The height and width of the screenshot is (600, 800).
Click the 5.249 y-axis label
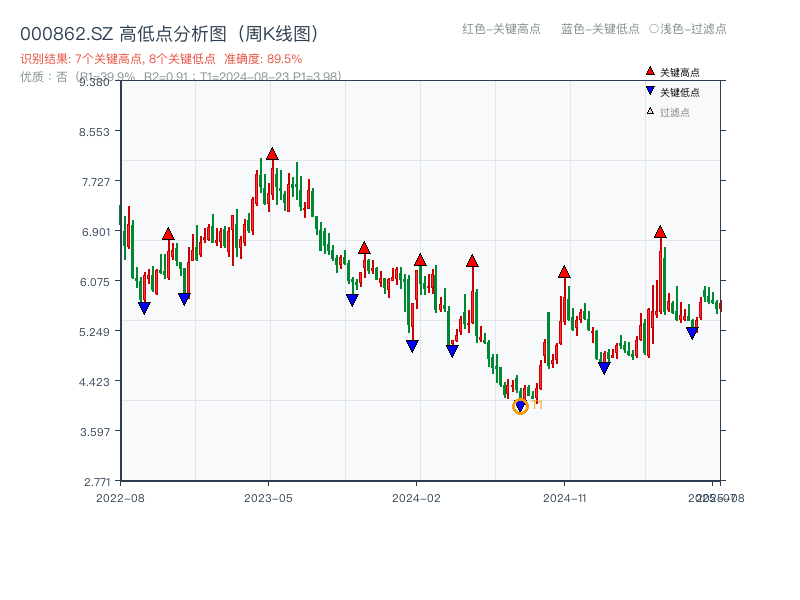(94, 332)
